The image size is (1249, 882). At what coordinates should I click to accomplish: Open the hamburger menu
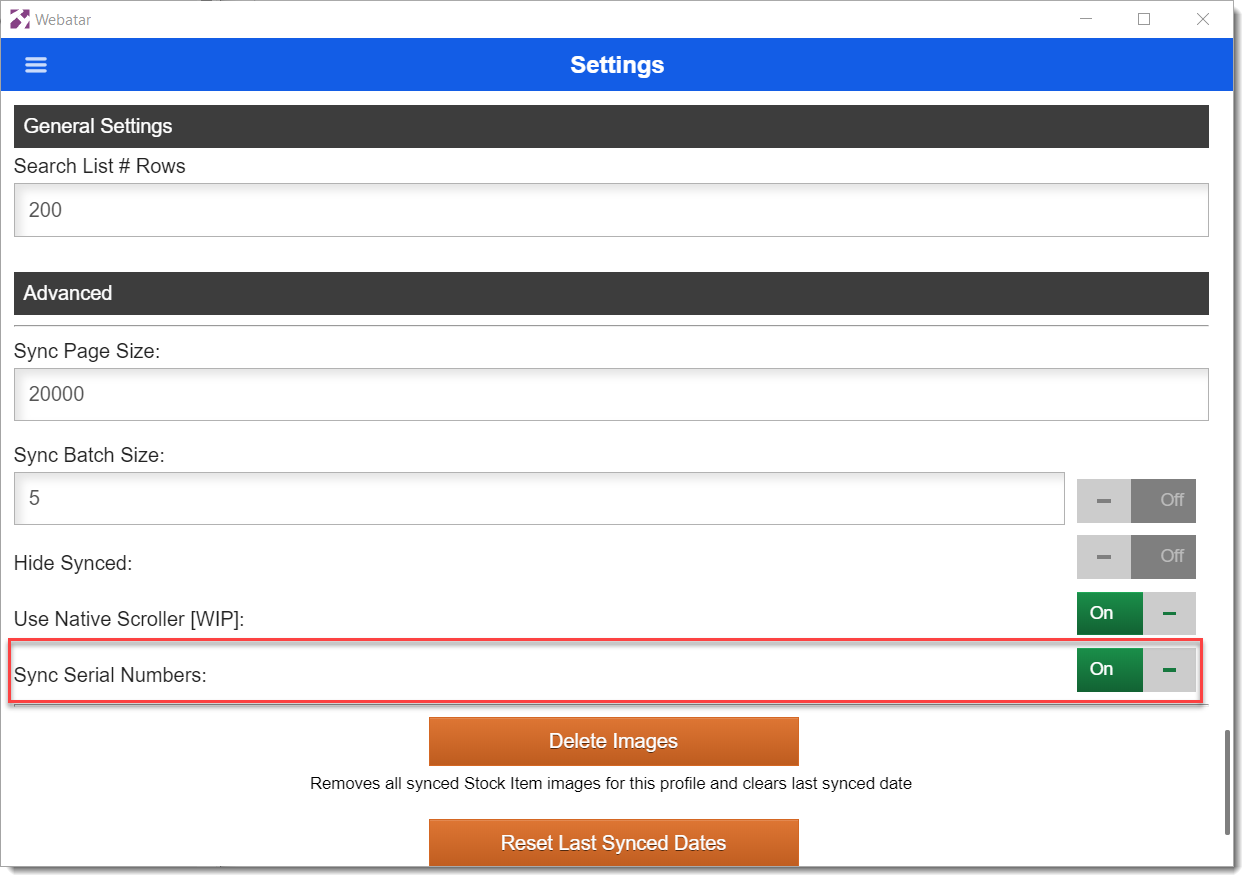36,65
